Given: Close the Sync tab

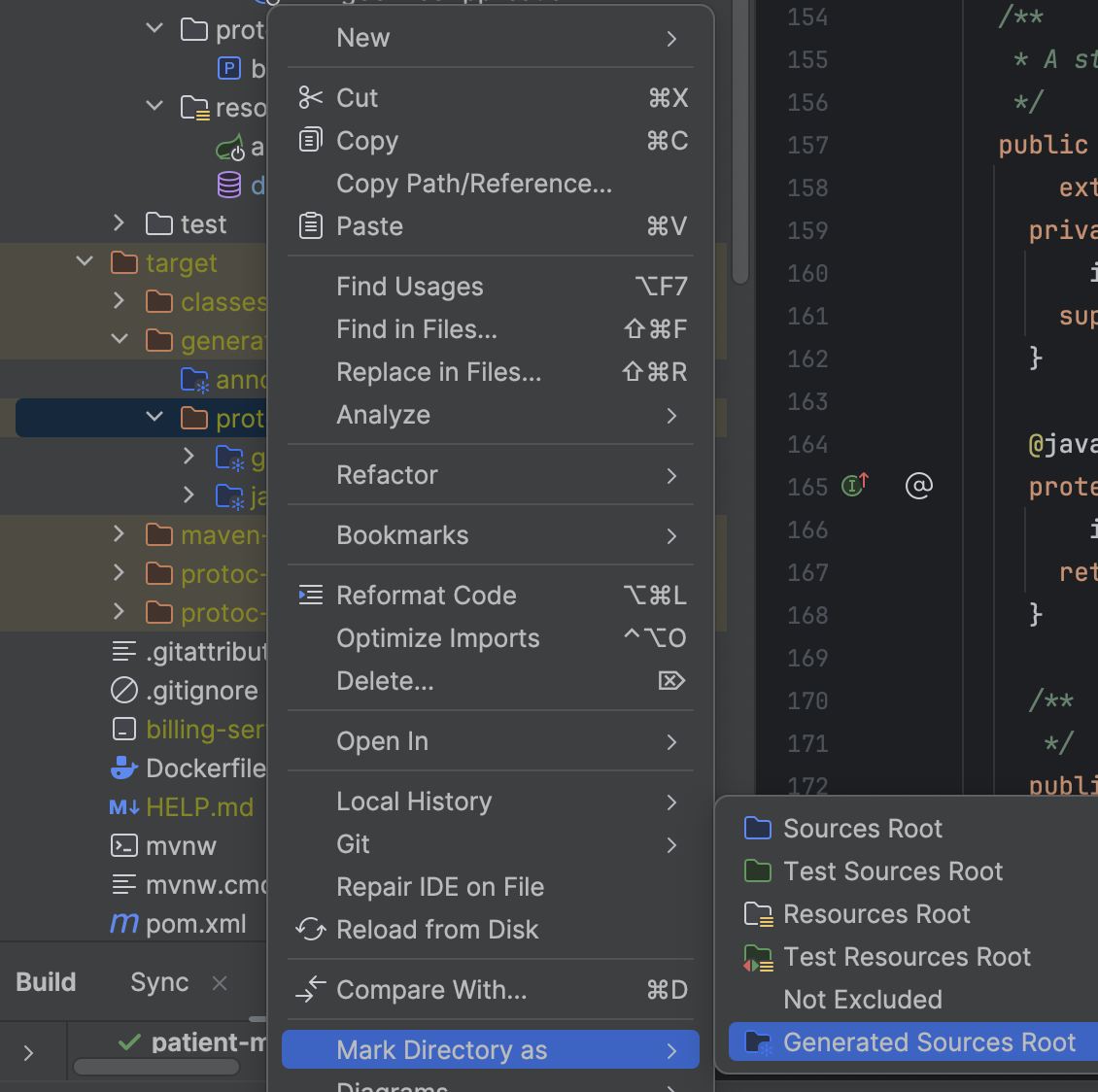Looking at the screenshot, I should point(220,983).
